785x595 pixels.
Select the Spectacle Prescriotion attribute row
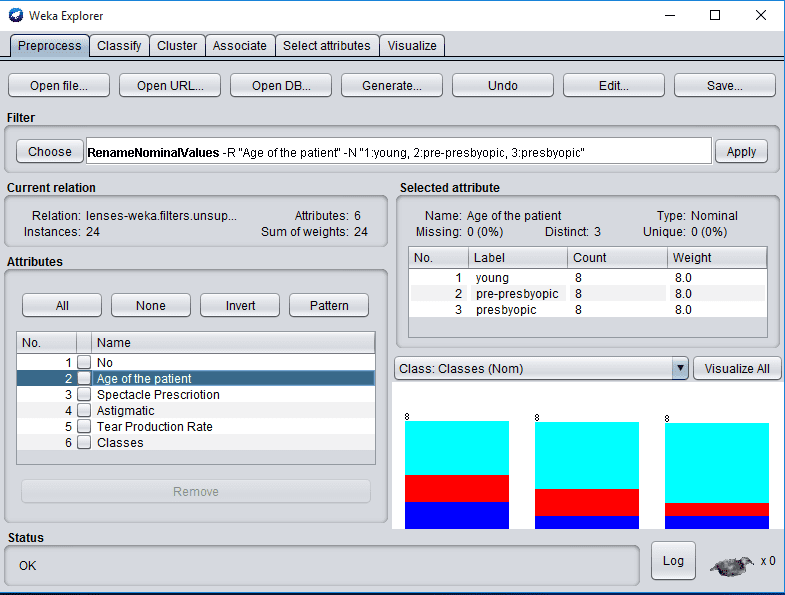196,394
